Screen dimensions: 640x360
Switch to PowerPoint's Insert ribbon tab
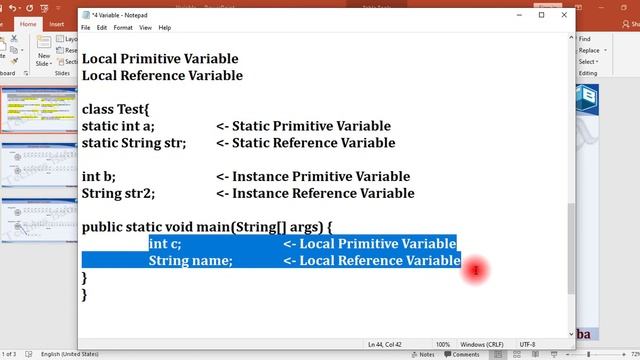click(x=56, y=24)
